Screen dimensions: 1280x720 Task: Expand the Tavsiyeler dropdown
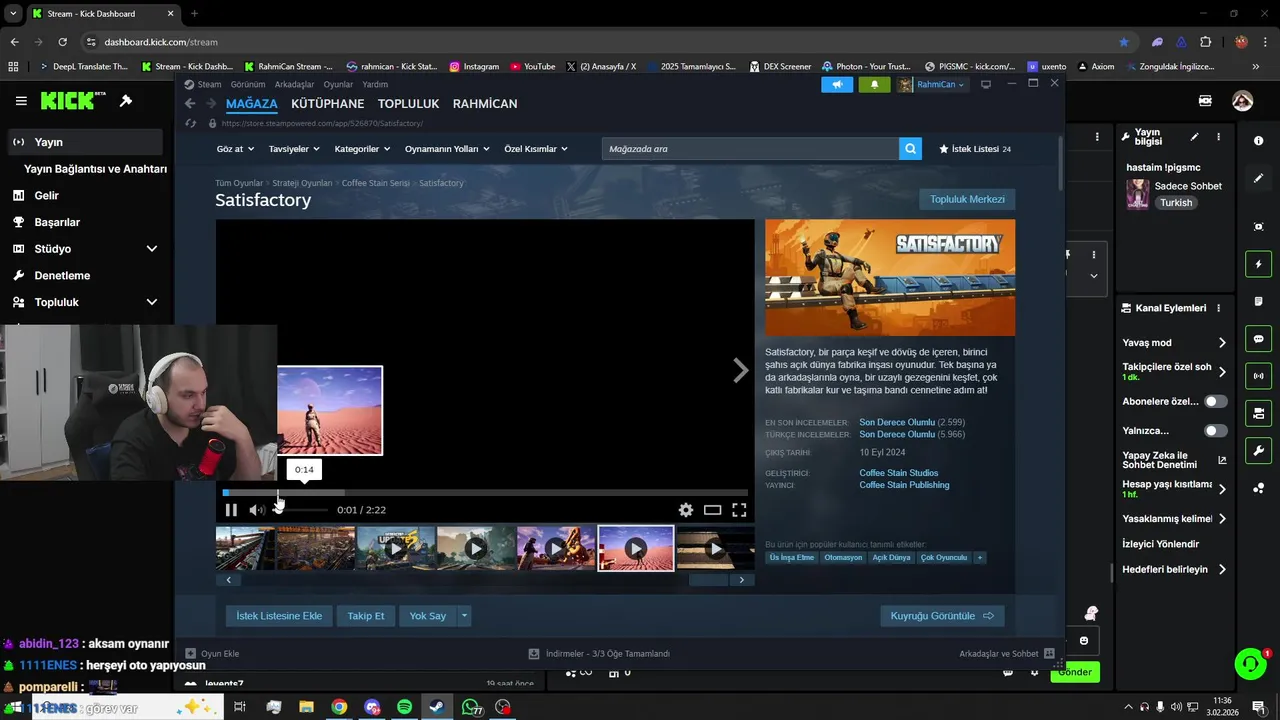(x=294, y=149)
